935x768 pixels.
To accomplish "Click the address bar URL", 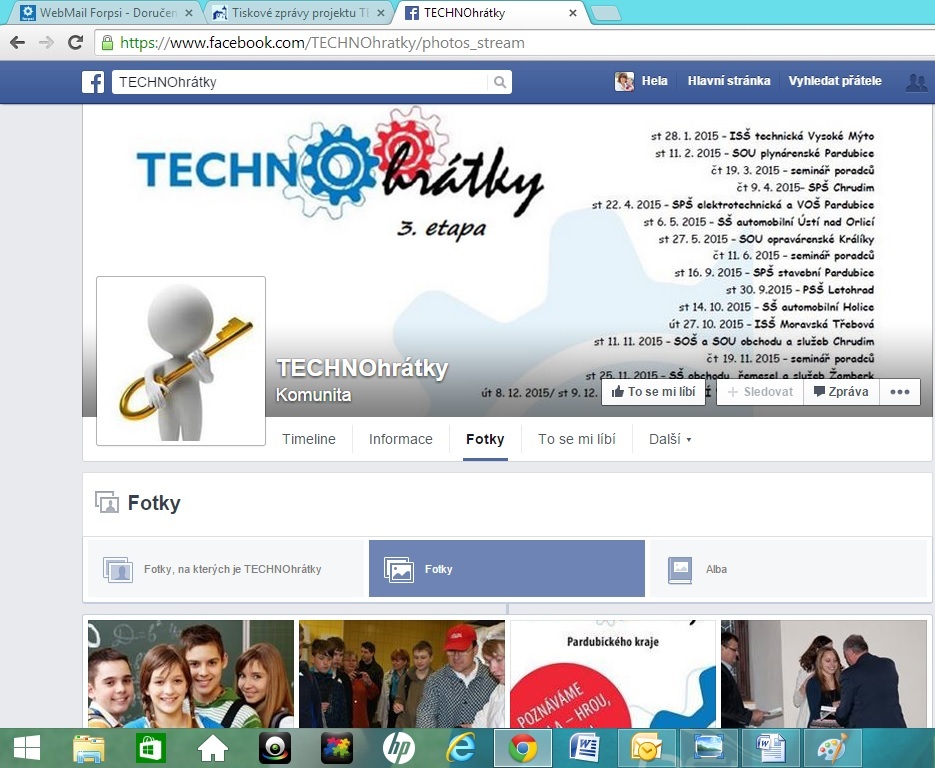I will 322,43.
